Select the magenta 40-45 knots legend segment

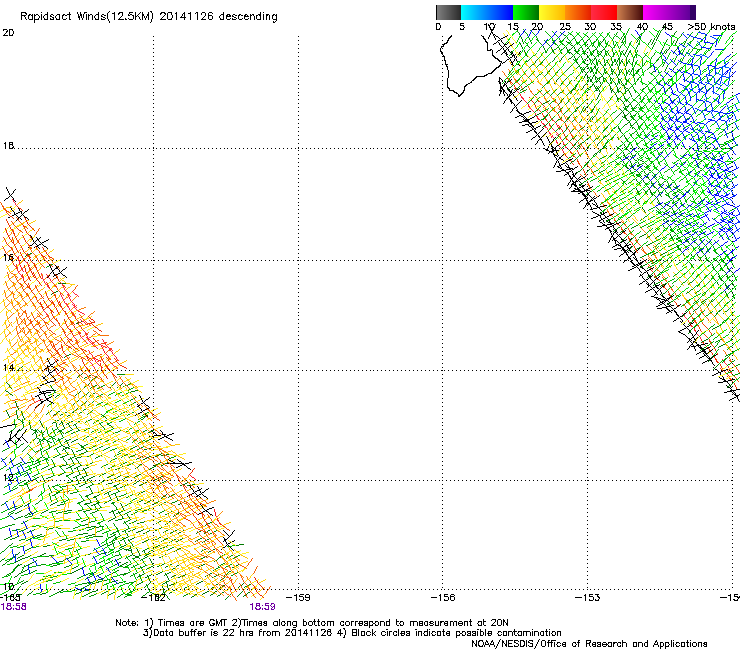656,12
